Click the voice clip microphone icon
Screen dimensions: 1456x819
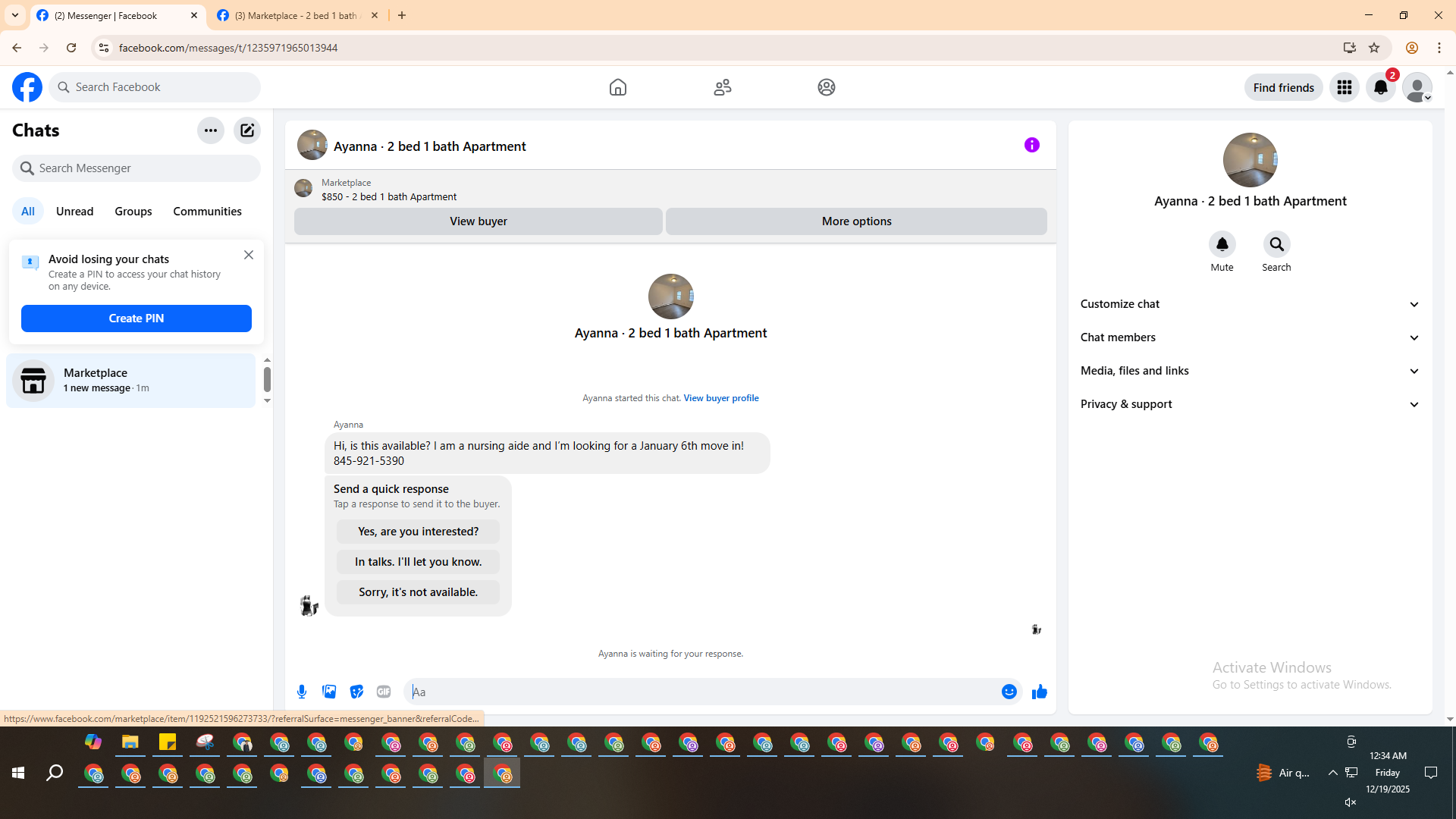302,692
